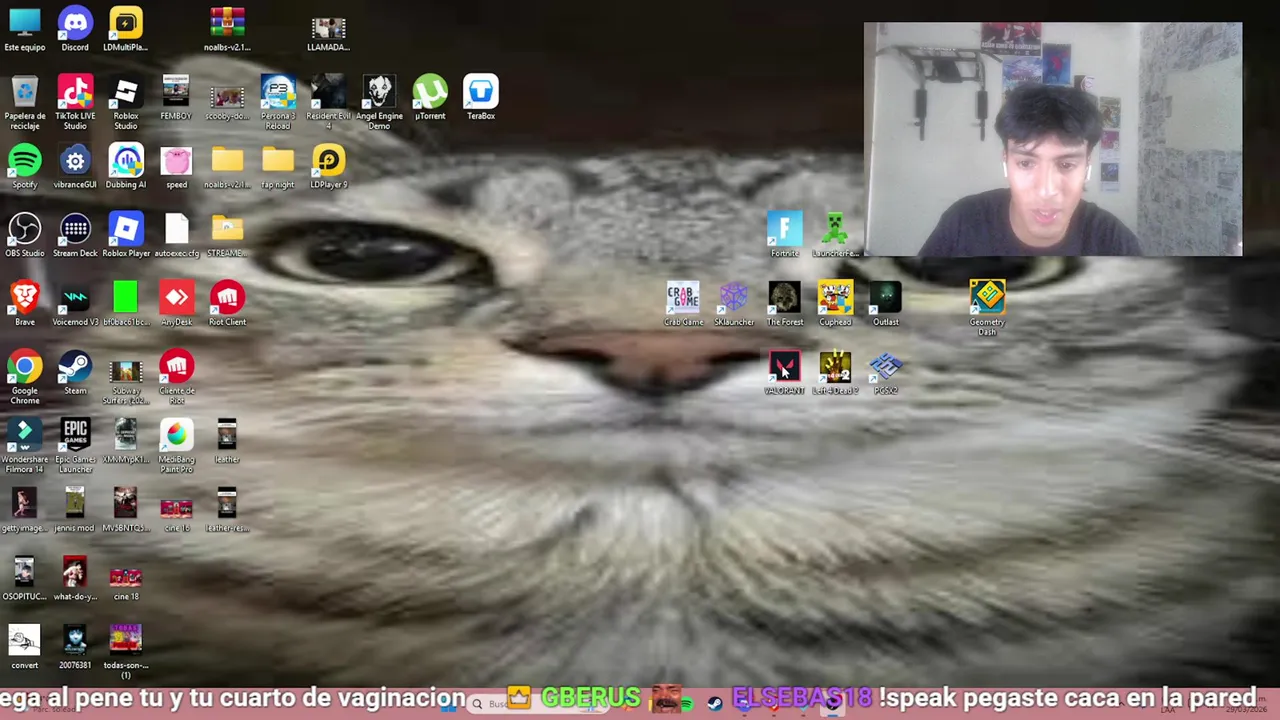The image size is (1280, 720).
Task: Launch Dubbing AI app
Action: (126, 166)
